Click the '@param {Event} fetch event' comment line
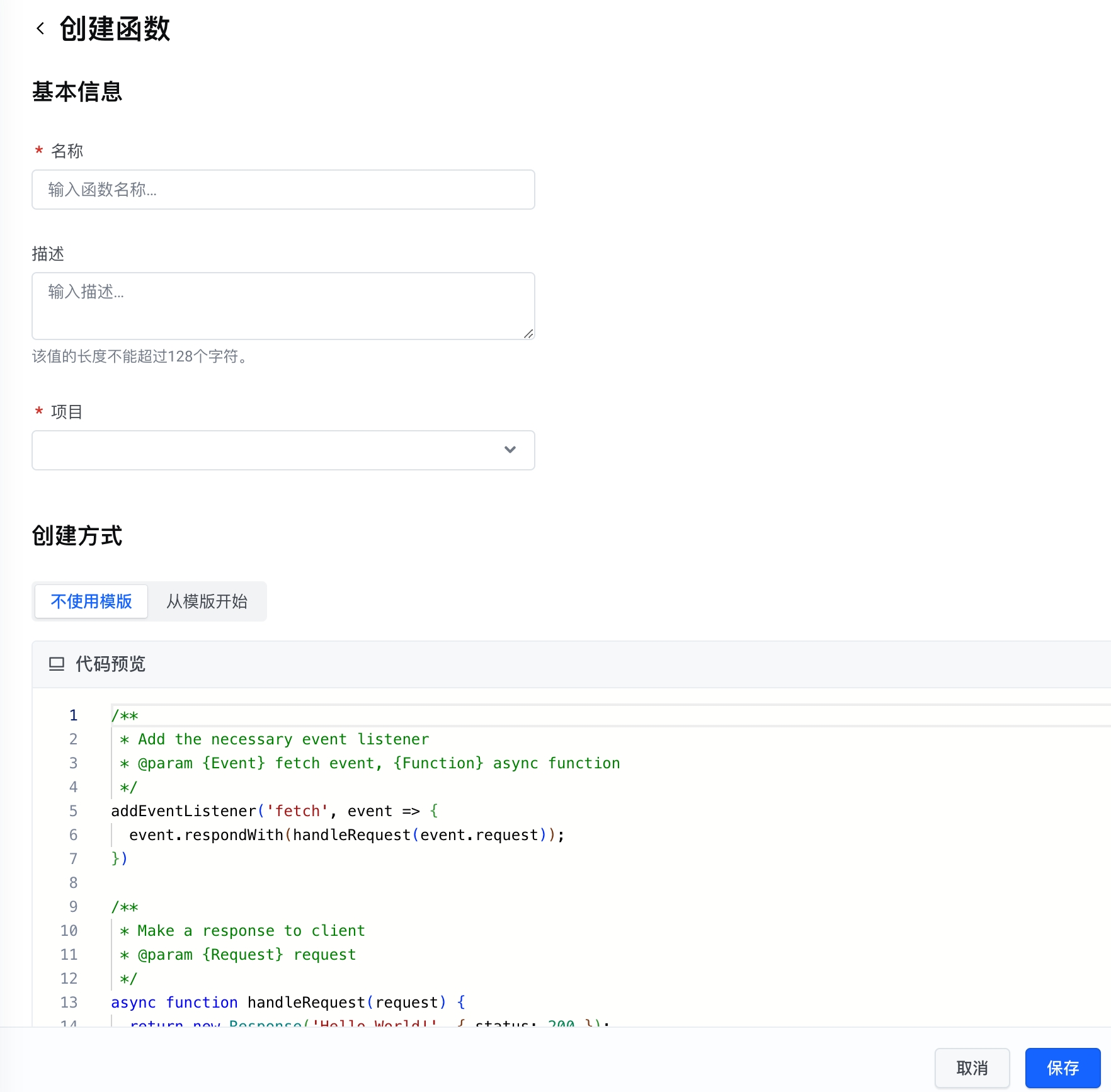This screenshot has width=1111, height=1092. (370, 763)
